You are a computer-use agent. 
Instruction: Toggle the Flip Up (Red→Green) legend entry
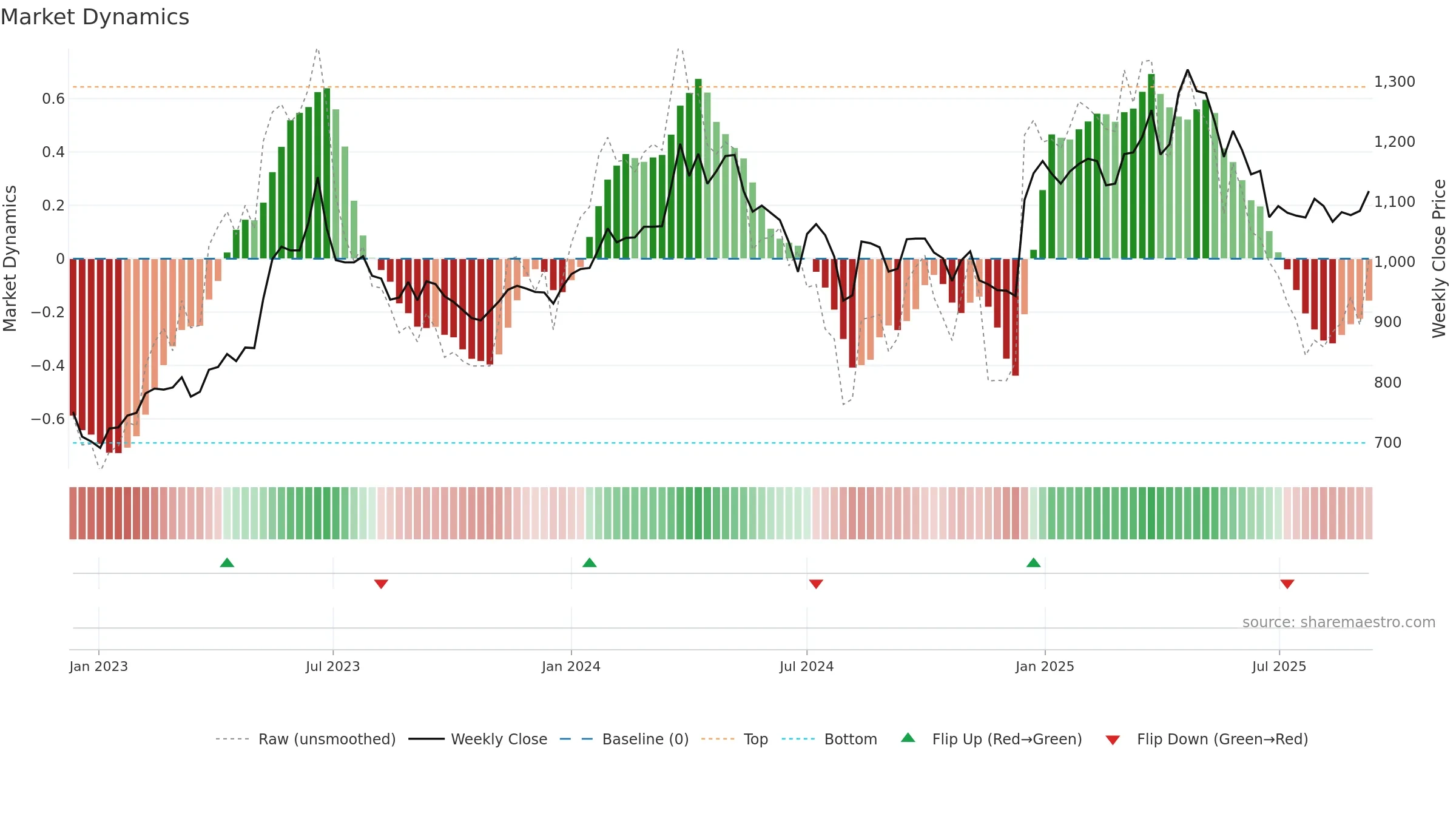click(991, 739)
